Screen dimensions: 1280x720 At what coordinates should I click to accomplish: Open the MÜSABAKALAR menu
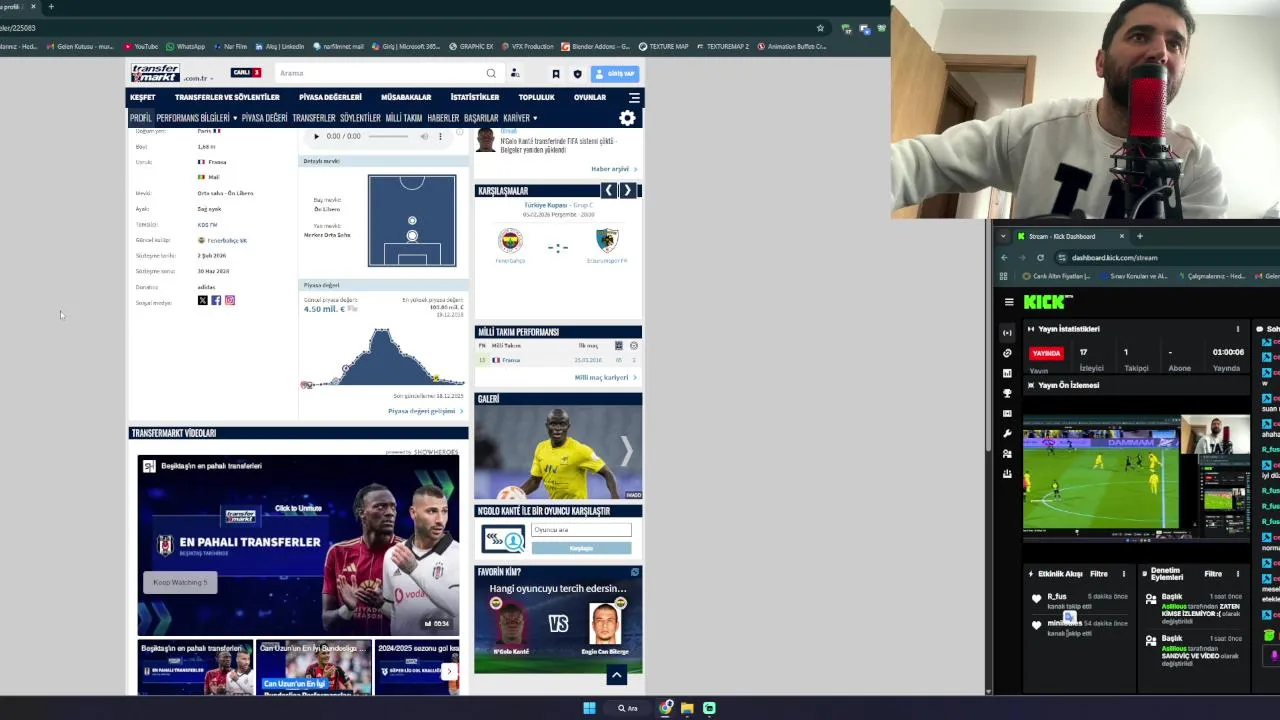[406, 97]
